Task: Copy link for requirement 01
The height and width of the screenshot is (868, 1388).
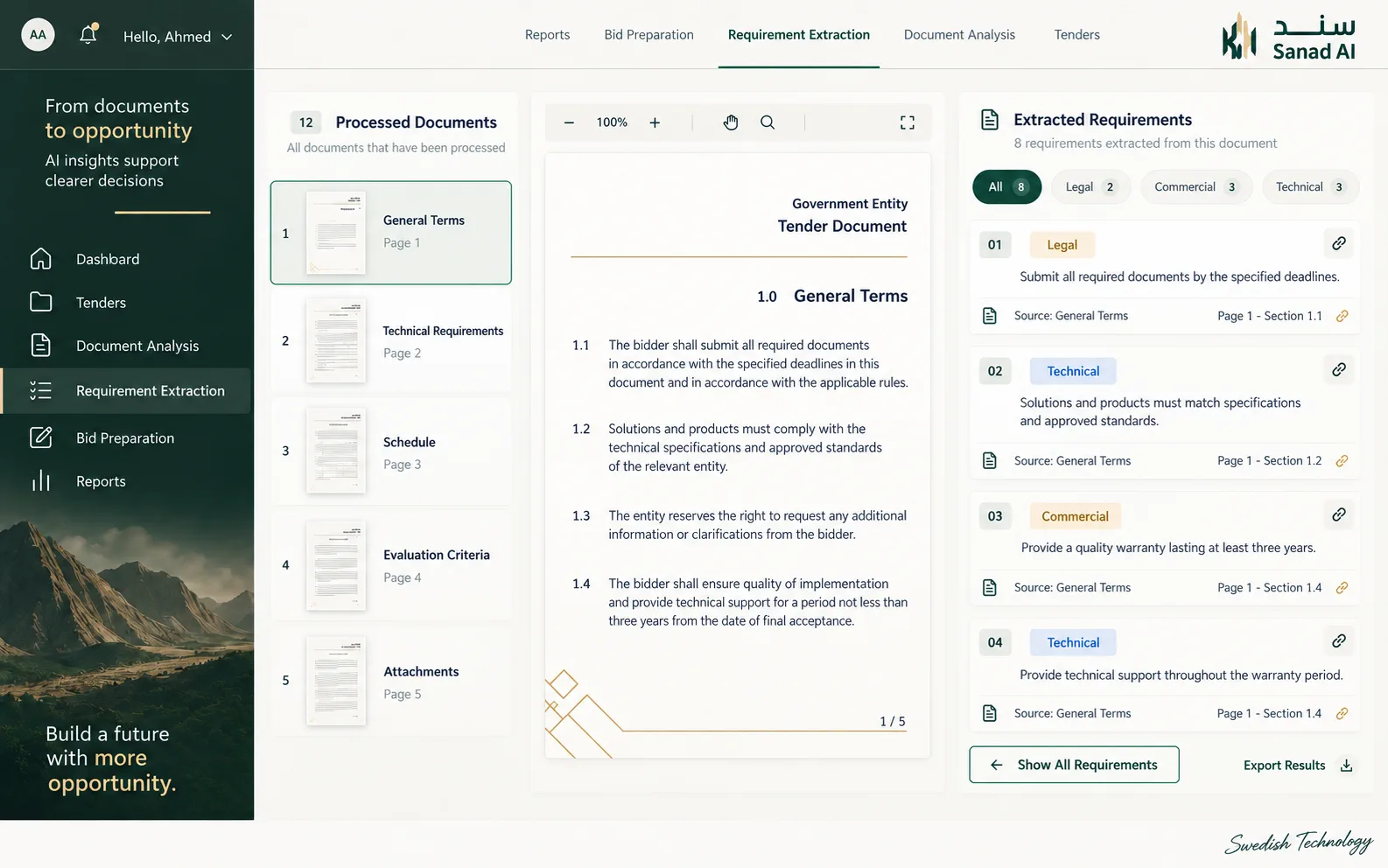Action: tap(1339, 243)
